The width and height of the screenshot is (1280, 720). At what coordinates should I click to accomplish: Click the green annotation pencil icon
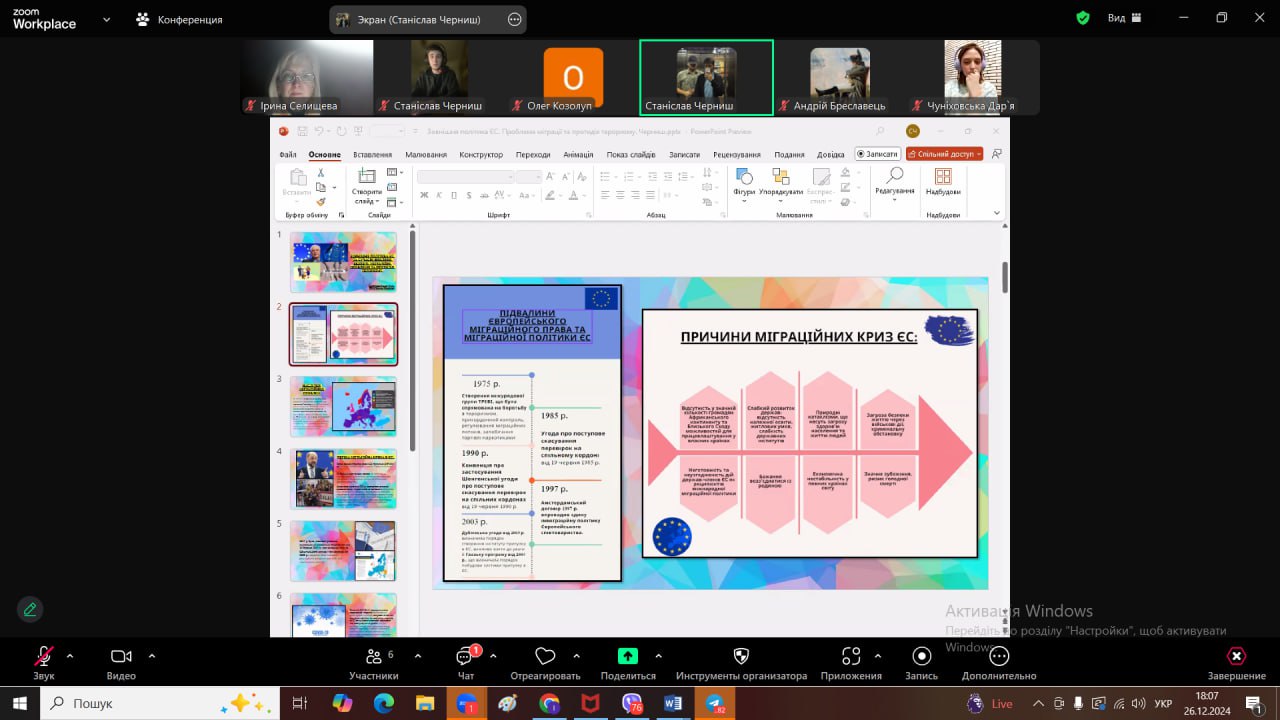point(30,609)
